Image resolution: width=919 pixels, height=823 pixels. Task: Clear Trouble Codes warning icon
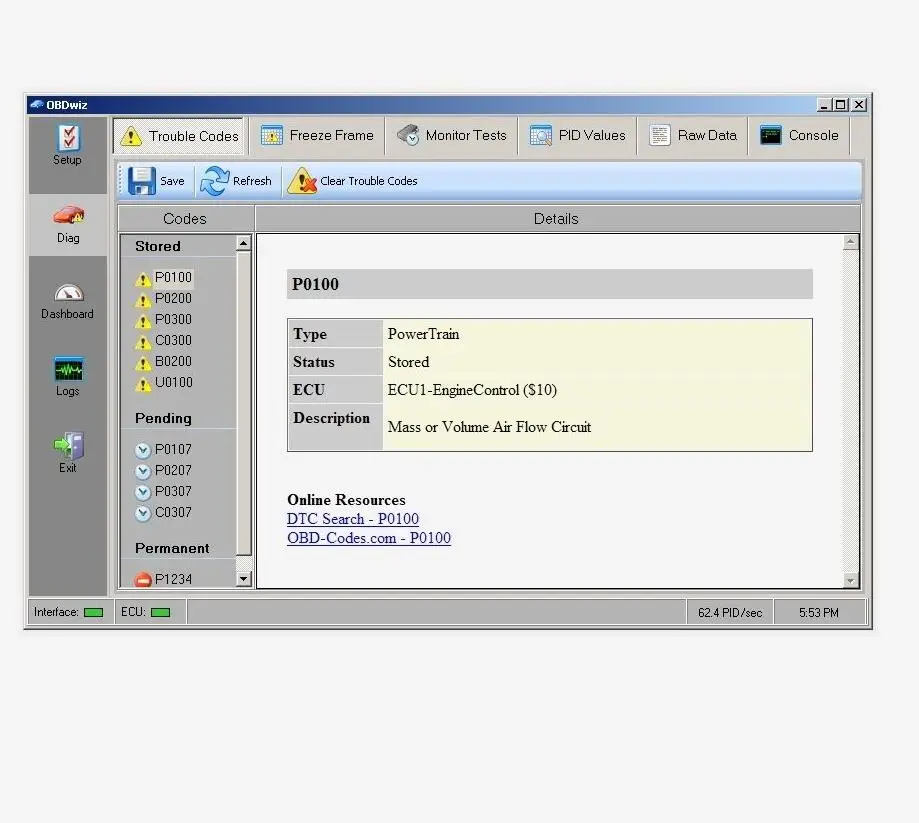301,181
